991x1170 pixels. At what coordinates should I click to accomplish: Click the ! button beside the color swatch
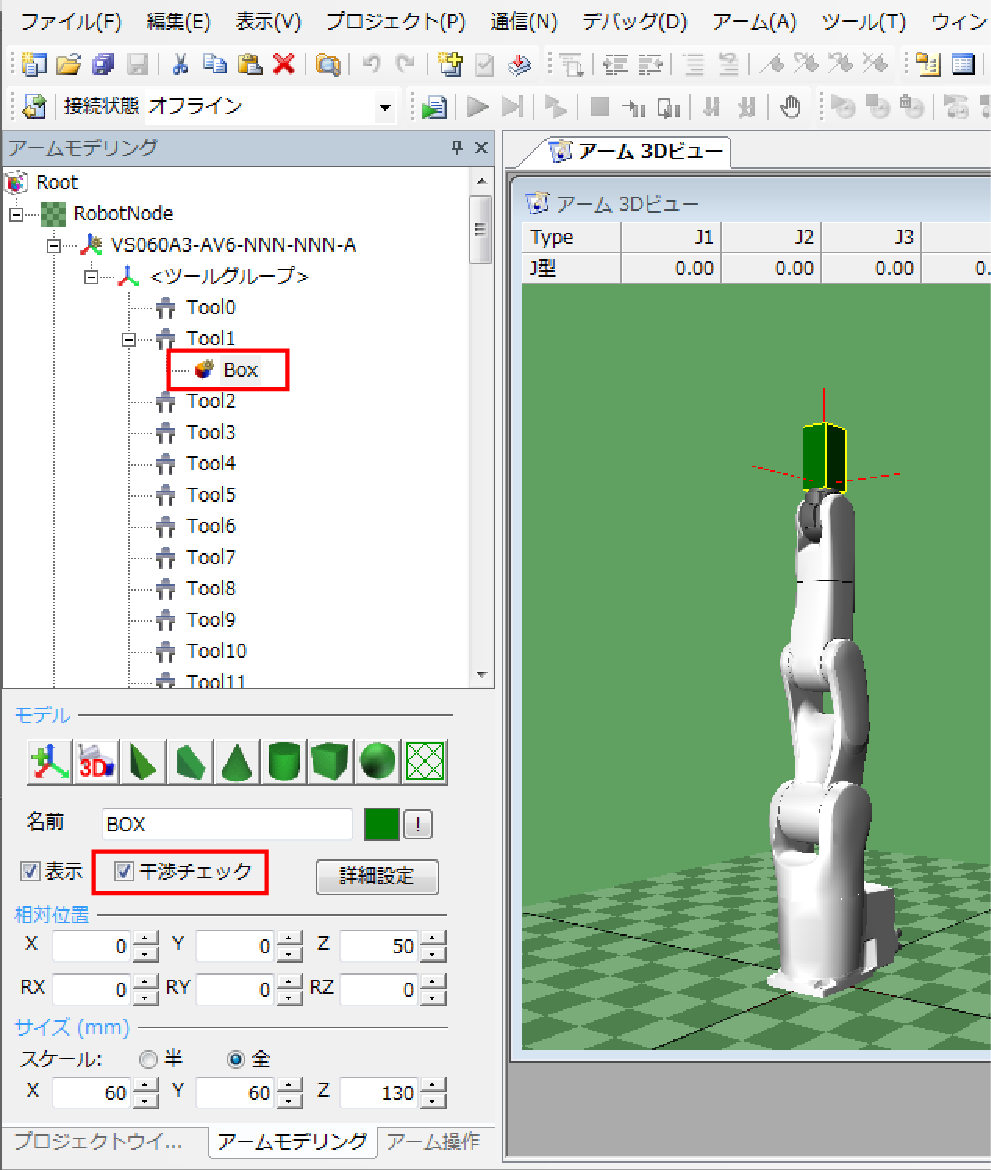click(x=420, y=825)
